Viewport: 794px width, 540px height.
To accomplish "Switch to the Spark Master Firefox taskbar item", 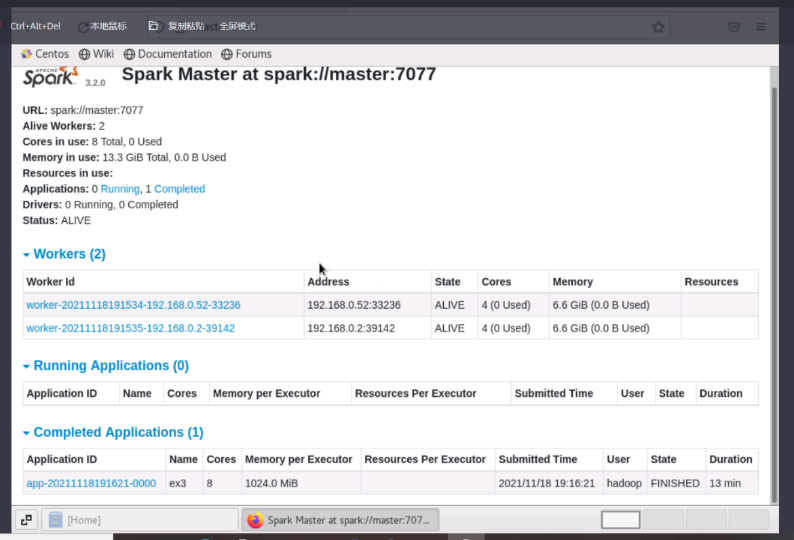I will coord(340,520).
